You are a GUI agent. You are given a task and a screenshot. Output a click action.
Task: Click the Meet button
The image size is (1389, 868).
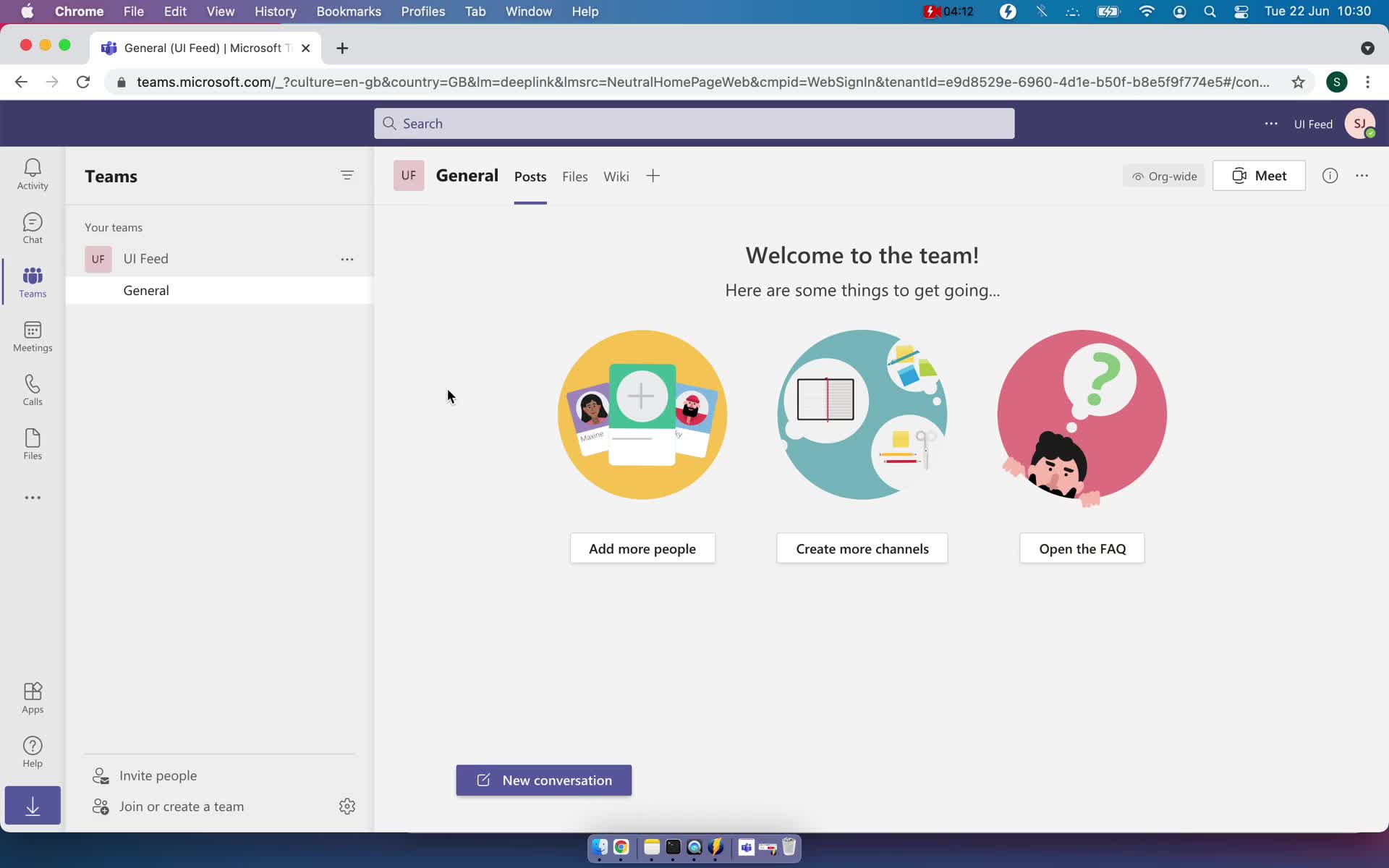pos(1259,176)
